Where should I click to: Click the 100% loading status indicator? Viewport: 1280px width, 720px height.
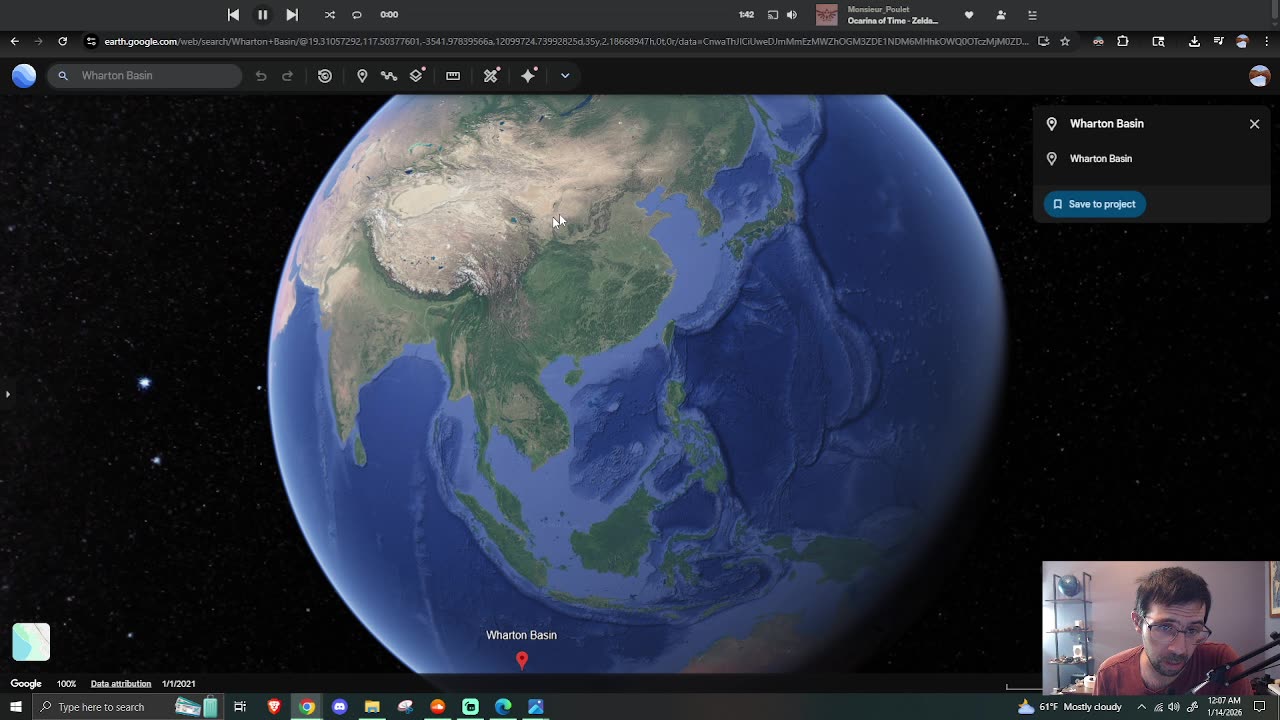coord(66,684)
